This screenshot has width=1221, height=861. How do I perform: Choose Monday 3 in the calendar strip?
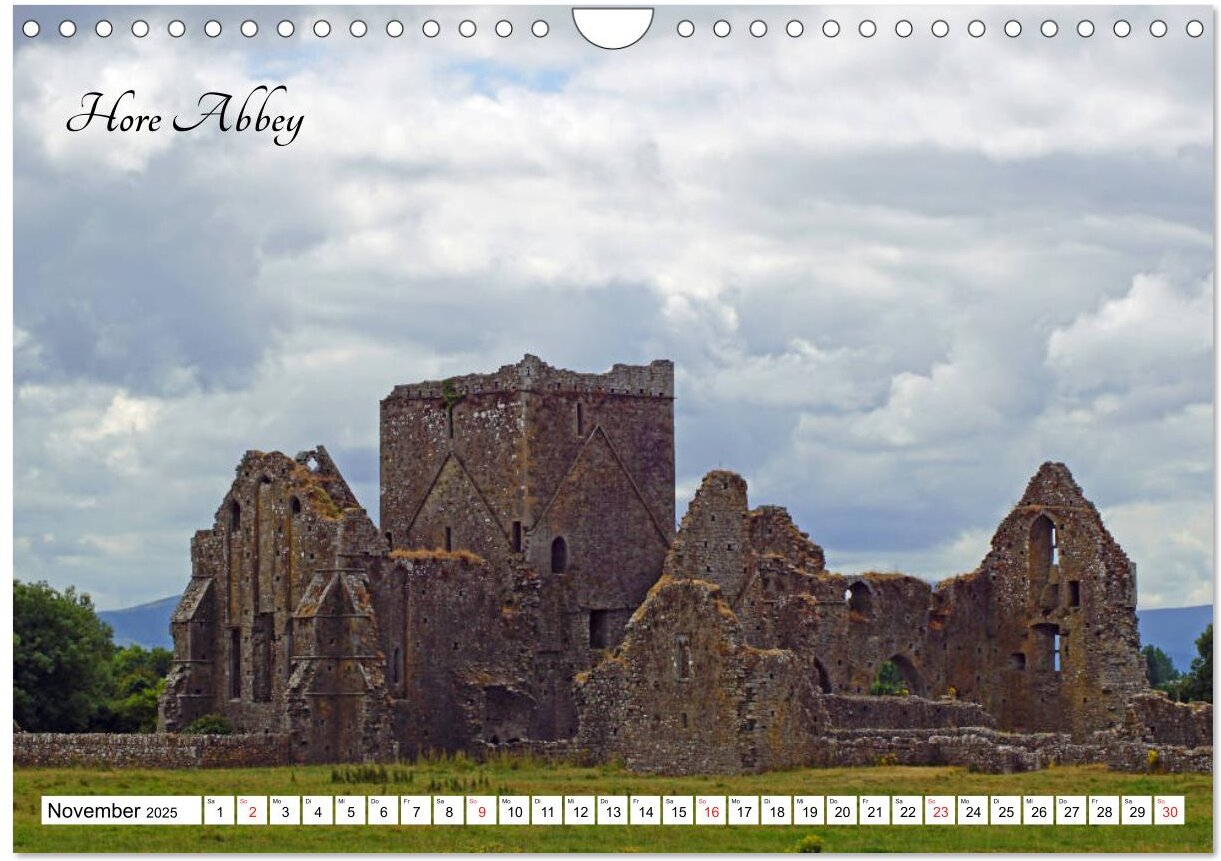[x=284, y=810]
